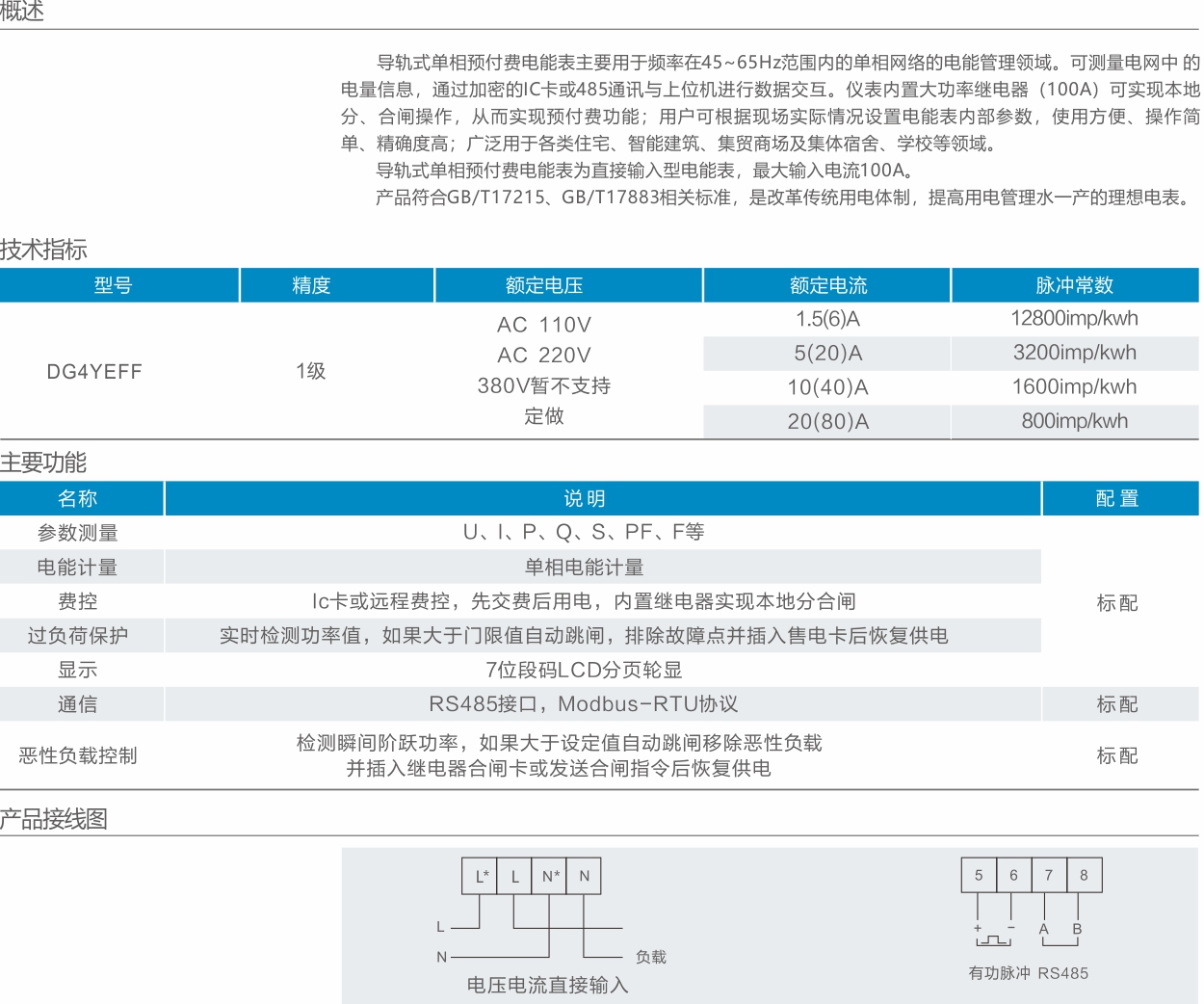This screenshot has height=1004, width=1204.
Task: Select the line 产品符合GB/T17215、GB/T17883相关标准
Action: pyautogui.click(x=785, y=198)
